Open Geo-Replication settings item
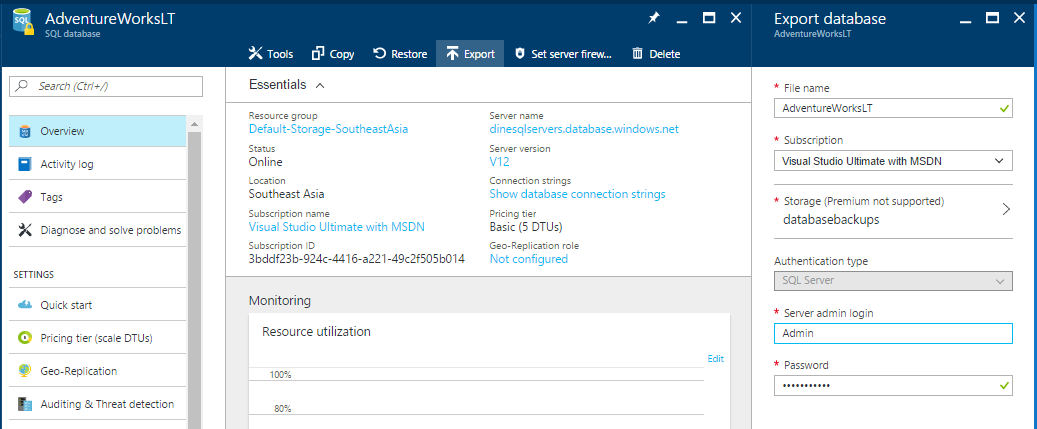 [x=98, y=371]
